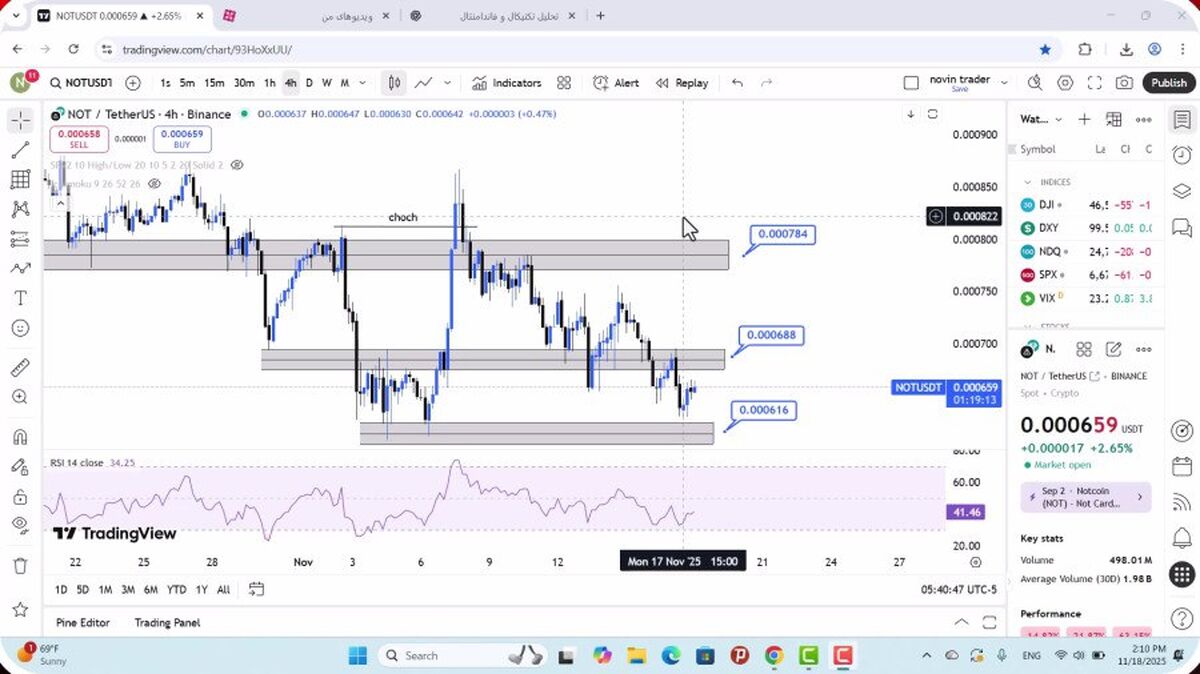Open the alerts clock icon in right sidebar
The width and height of the screenshot is (1200, 674).
(1182, 155)
